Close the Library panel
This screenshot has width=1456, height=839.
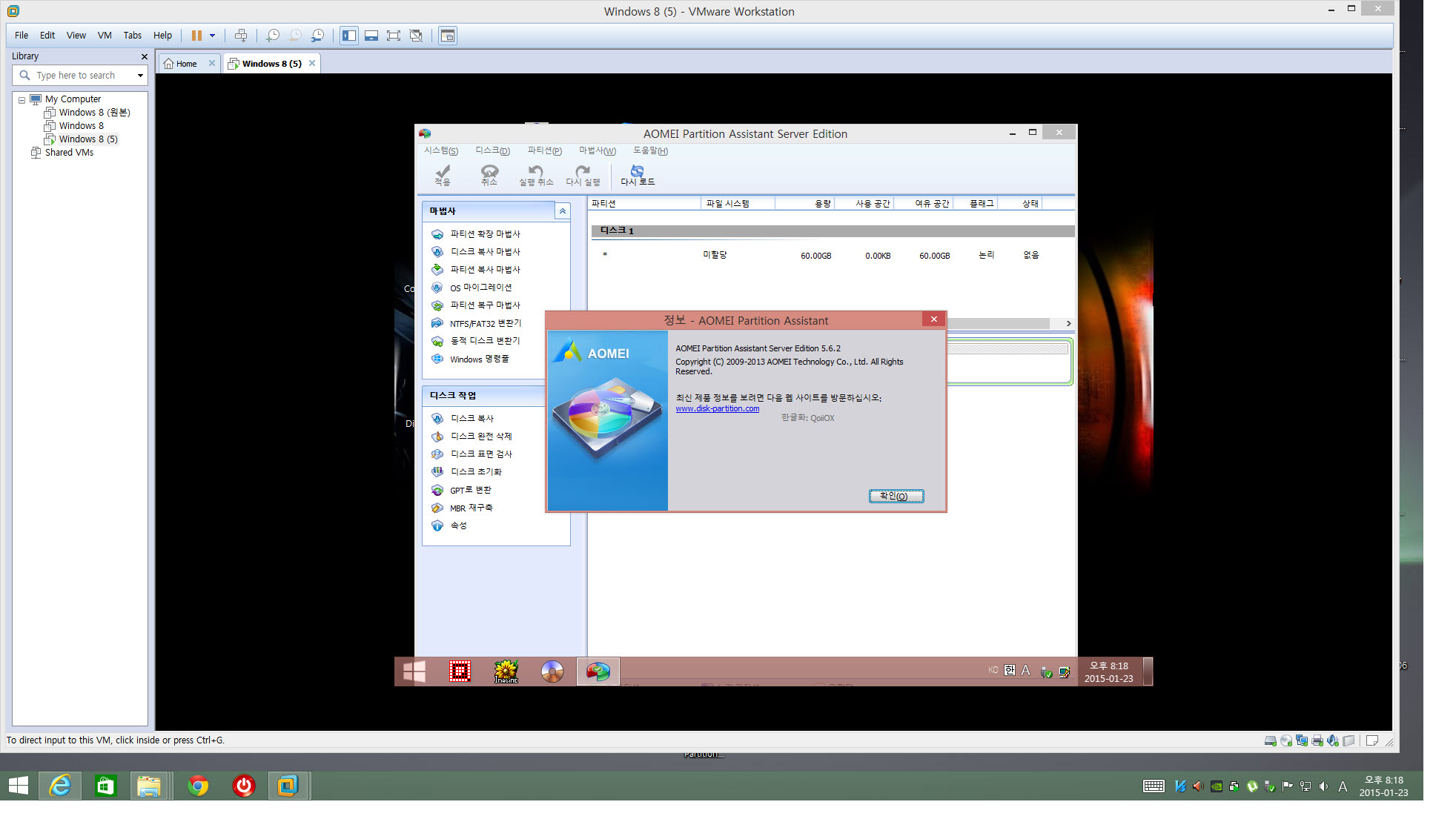[144, 56]
